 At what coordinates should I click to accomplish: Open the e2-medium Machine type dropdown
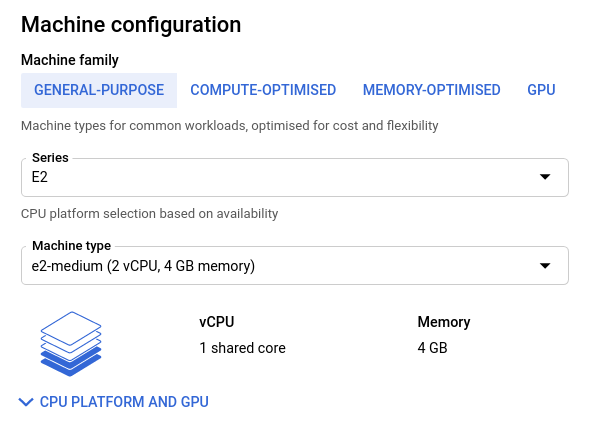(280, 266)
